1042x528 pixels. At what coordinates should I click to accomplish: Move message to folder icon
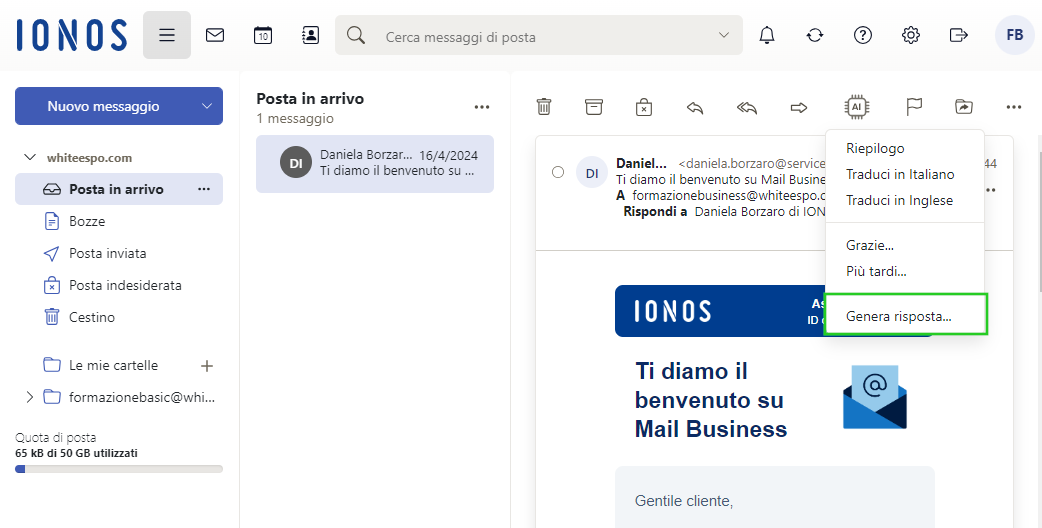tap(964, 106)
